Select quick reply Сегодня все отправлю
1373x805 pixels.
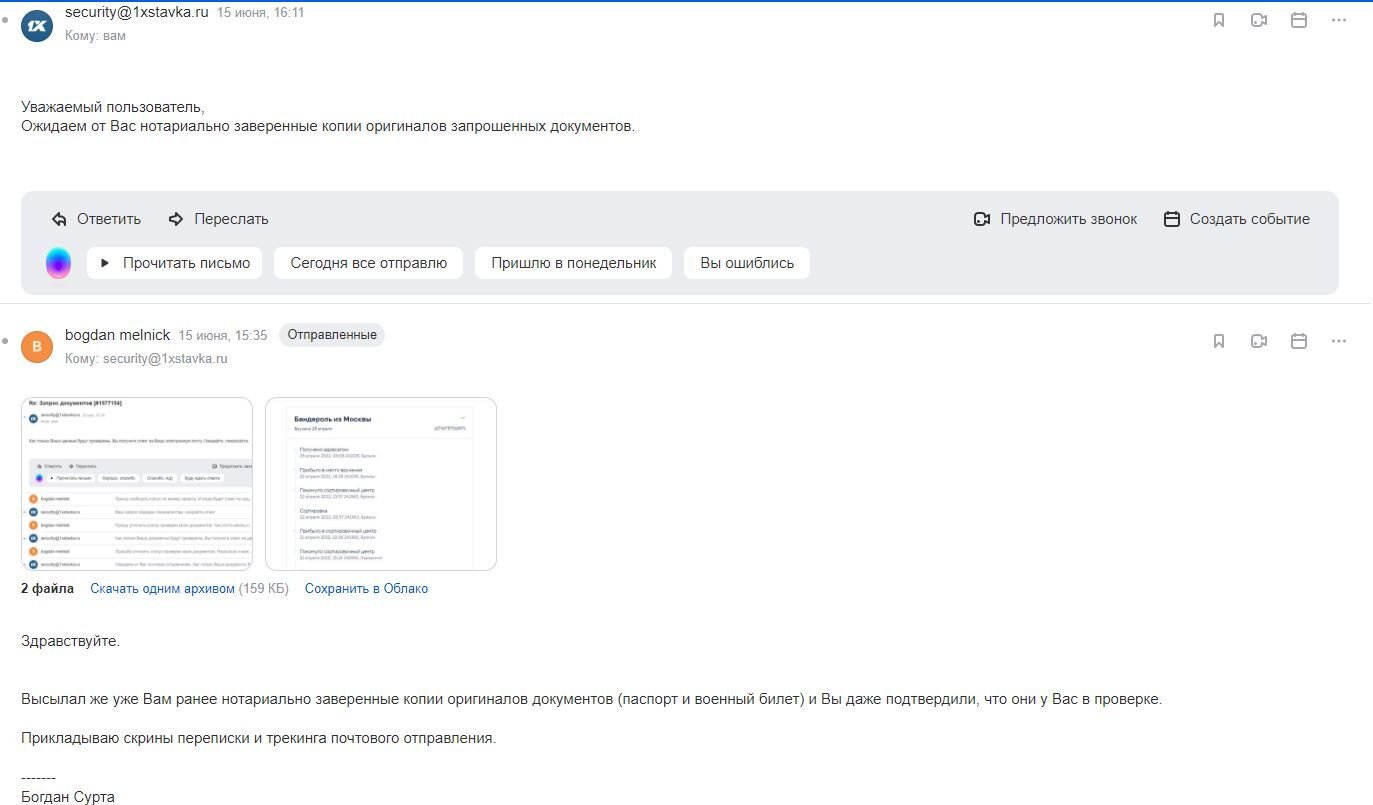pos(368,263)
